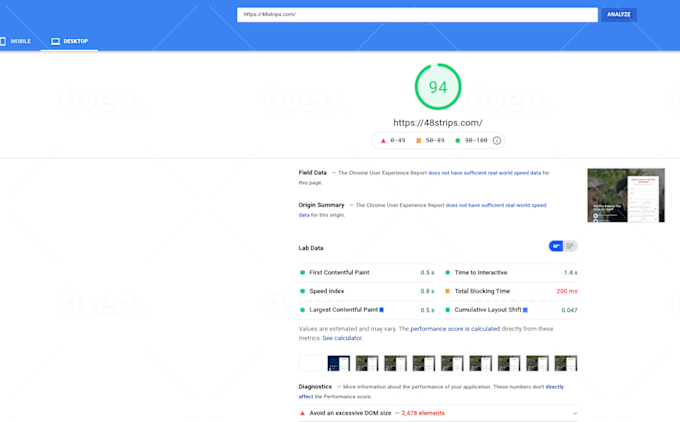Click green dot beside Time to Interactive
The height and width of the screenshot is (422, 680).
448,272
